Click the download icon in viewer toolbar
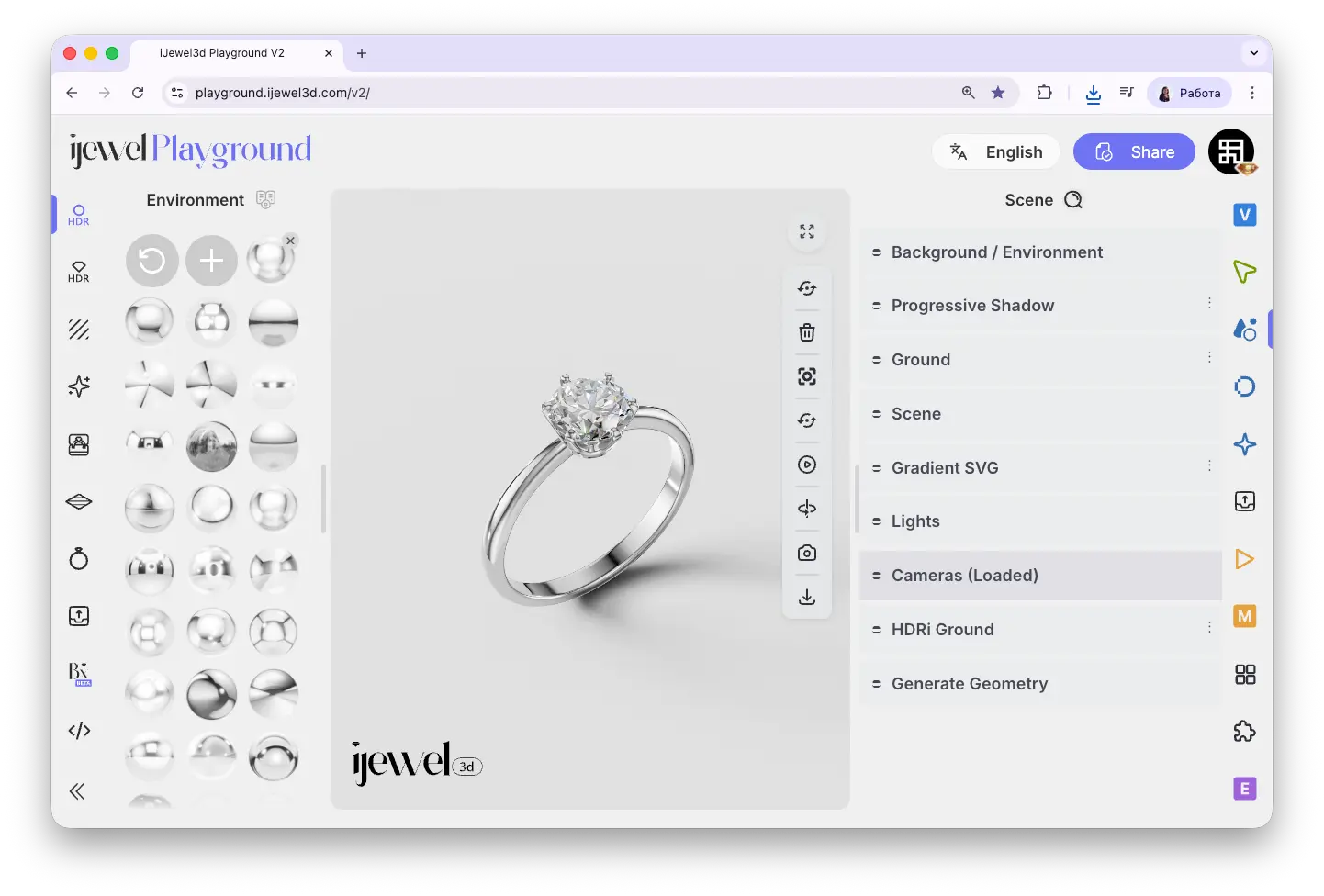 pos(807,597)
